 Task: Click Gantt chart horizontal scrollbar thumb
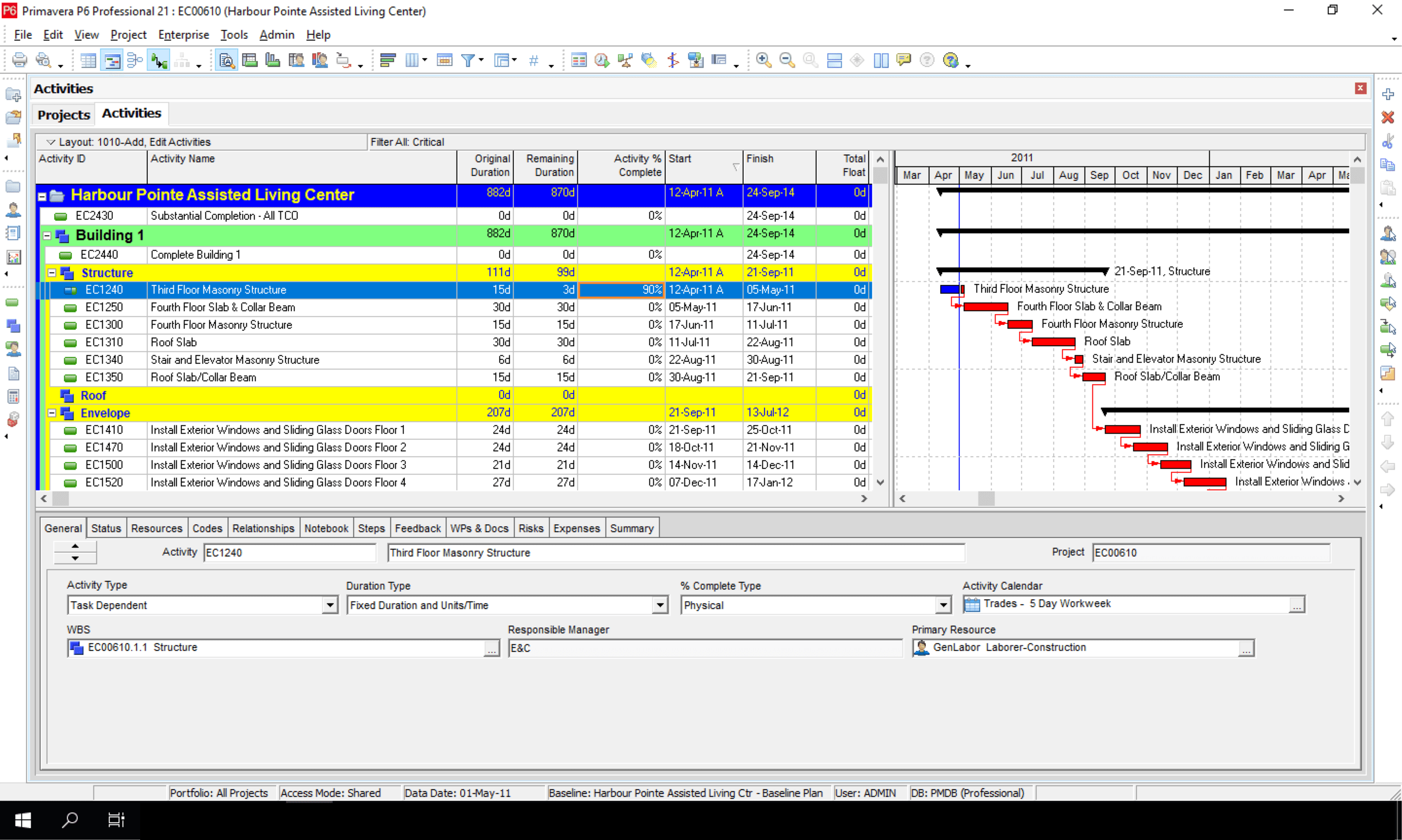click(x=986, y=499)
